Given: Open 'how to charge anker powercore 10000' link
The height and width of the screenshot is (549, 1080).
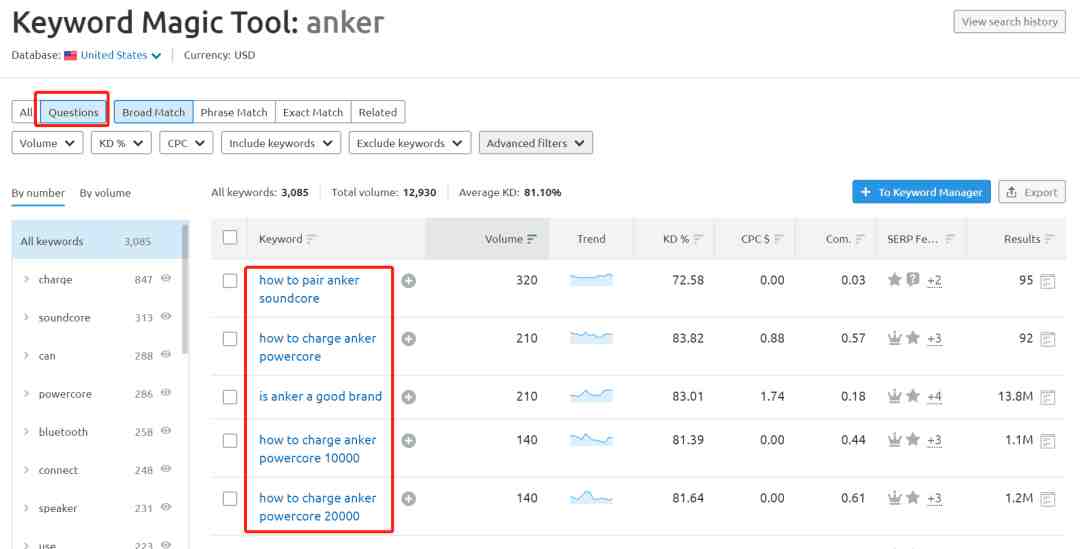Looking at the screenshot, I should (x=318, y=449).
